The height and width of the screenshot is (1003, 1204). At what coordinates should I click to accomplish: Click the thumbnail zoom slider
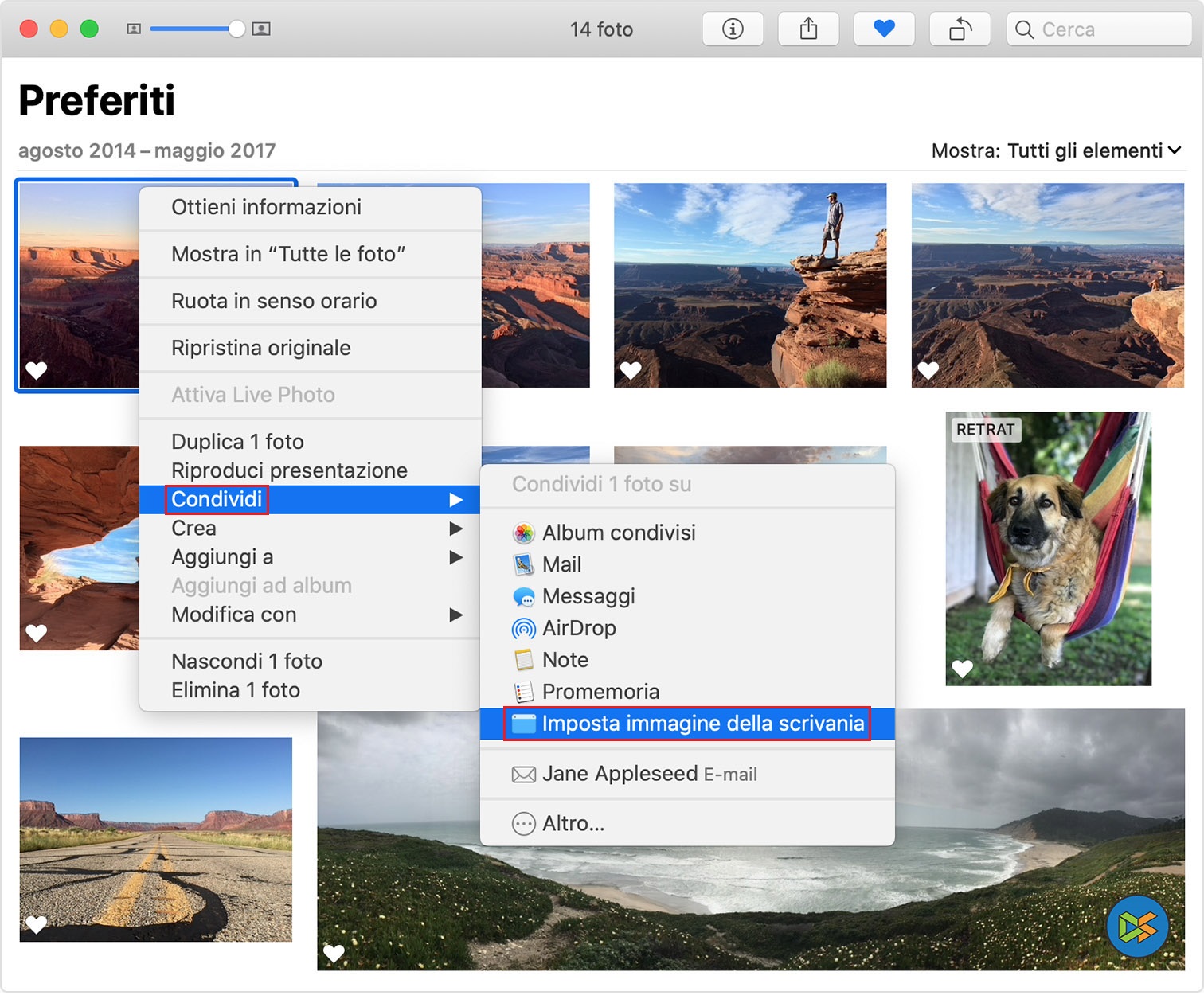197,29
